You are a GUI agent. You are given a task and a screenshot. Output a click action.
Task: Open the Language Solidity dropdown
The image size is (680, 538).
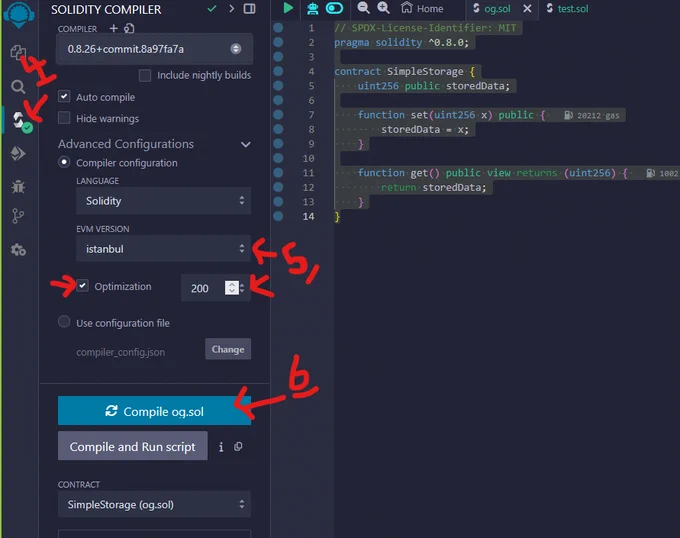163,201
